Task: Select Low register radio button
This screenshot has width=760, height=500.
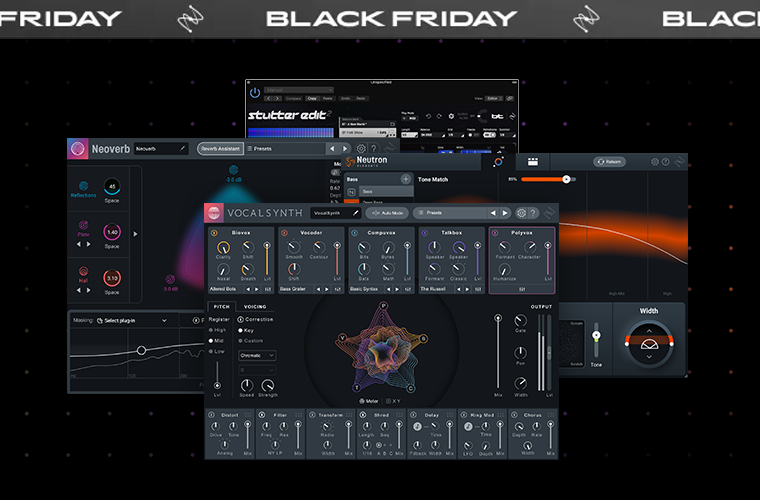Action: [211, 351]
